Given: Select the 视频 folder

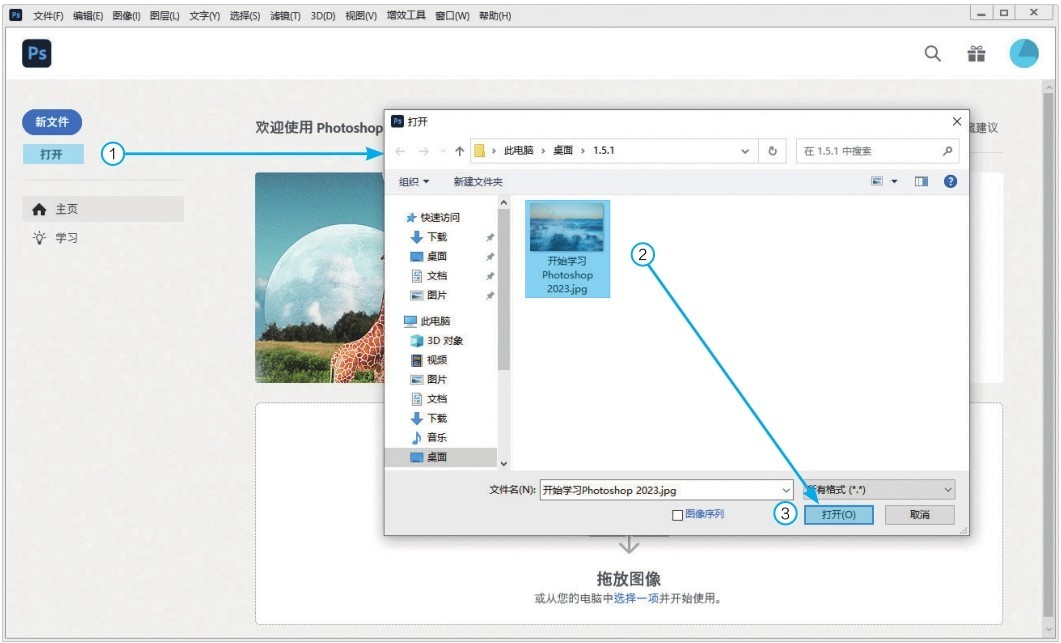Looking at the screenshot, I should (429, 360).
